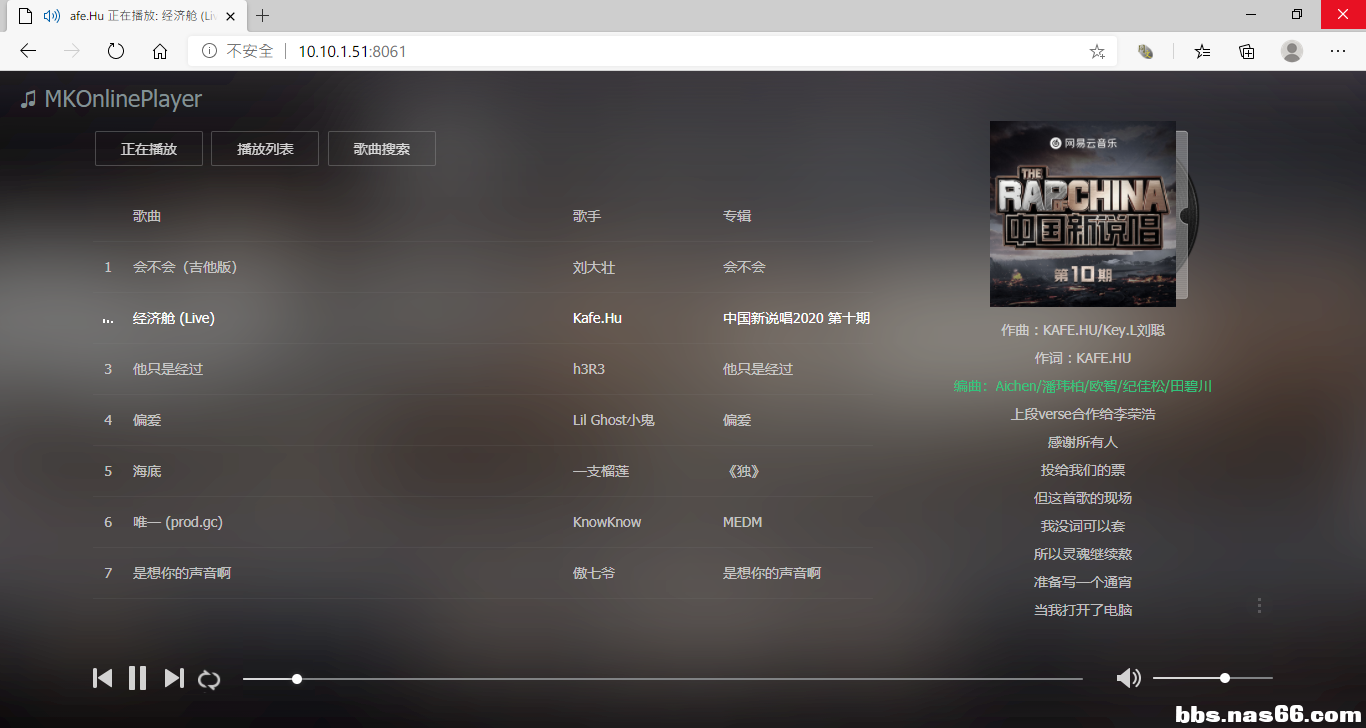The width and height of the screenshot is (1366, 728).
Task: Click the Rap of China album cover
Action: coord(1082,213)
